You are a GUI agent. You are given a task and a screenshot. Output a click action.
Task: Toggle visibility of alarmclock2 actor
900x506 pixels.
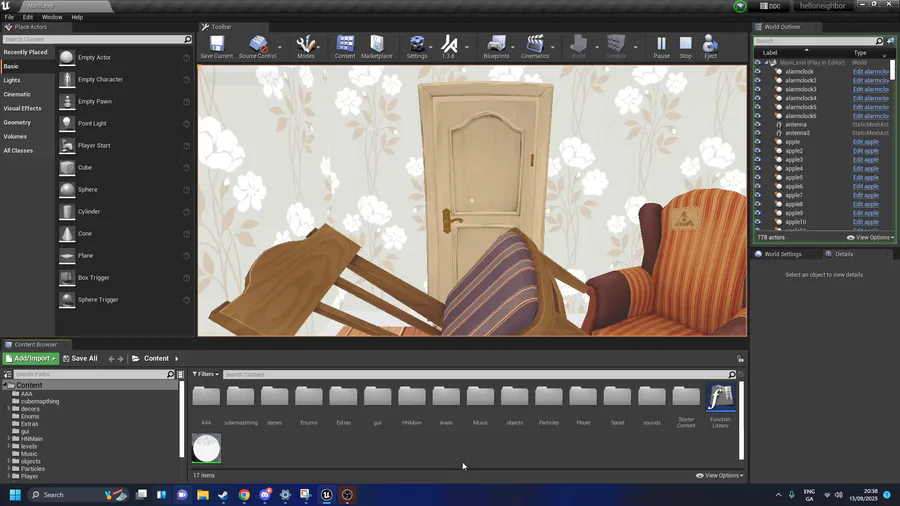758,80
